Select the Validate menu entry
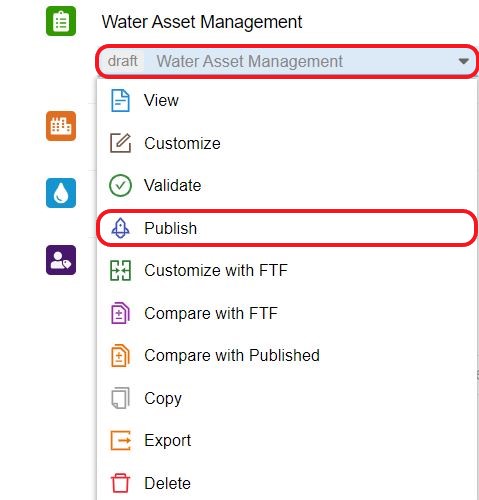 287,185
